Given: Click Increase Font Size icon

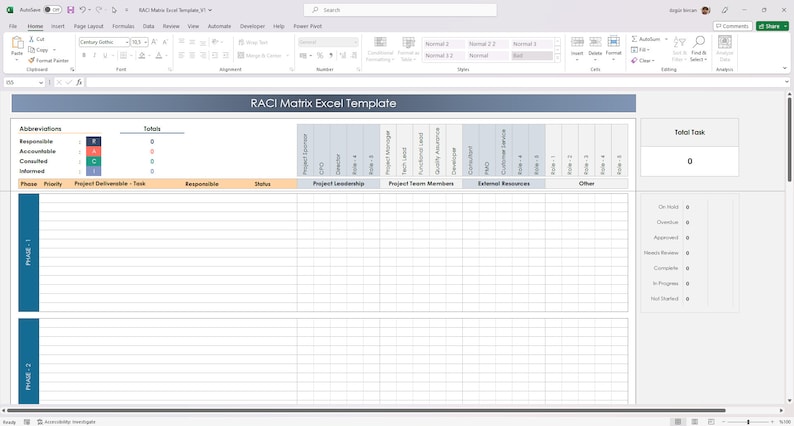Looking at the screenshot, I should 154,42.
